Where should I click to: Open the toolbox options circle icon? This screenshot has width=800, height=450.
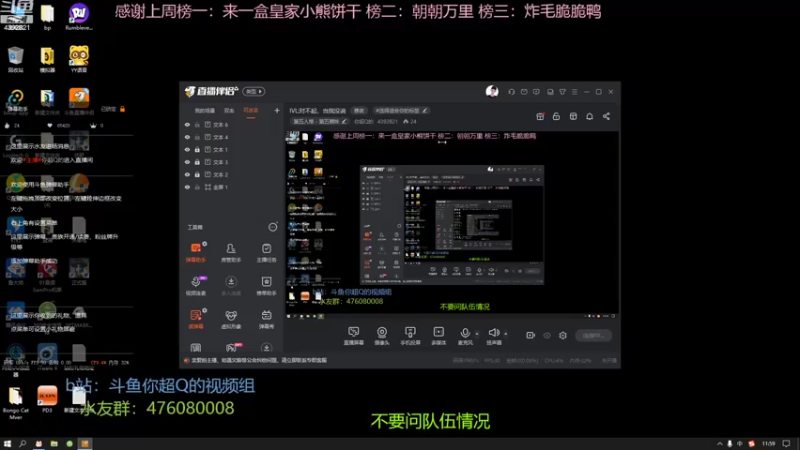(x=273, y=227)
